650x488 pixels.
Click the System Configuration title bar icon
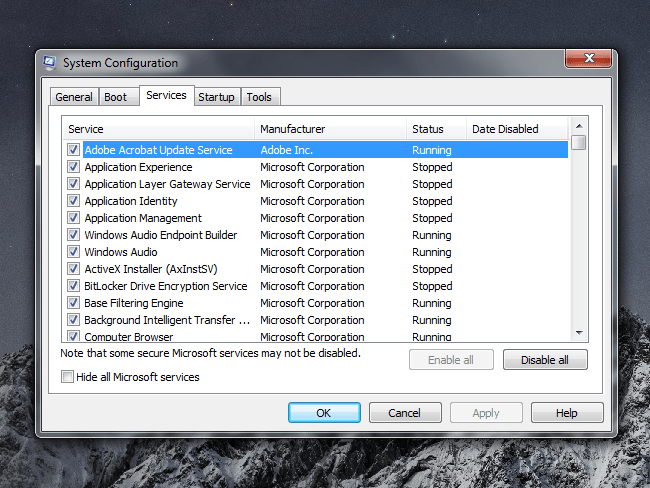click(50, 63)
